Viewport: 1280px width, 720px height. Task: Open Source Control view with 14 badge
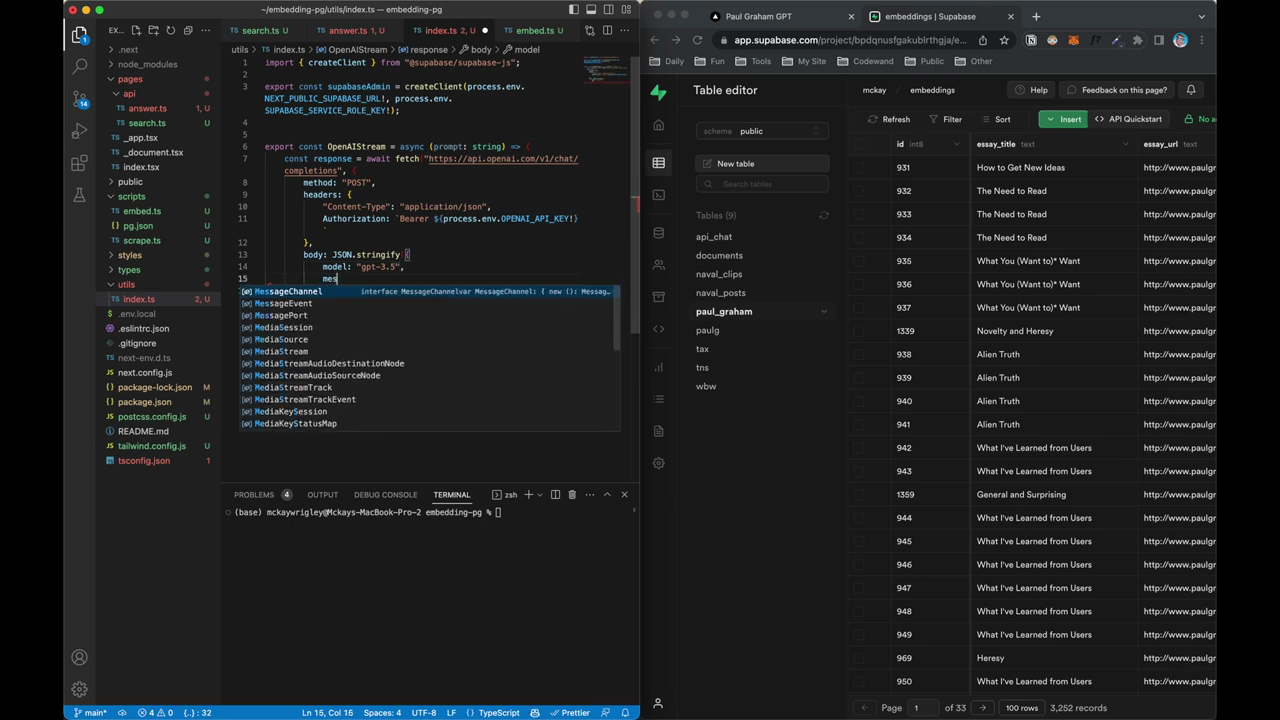[x=79, y=98]
